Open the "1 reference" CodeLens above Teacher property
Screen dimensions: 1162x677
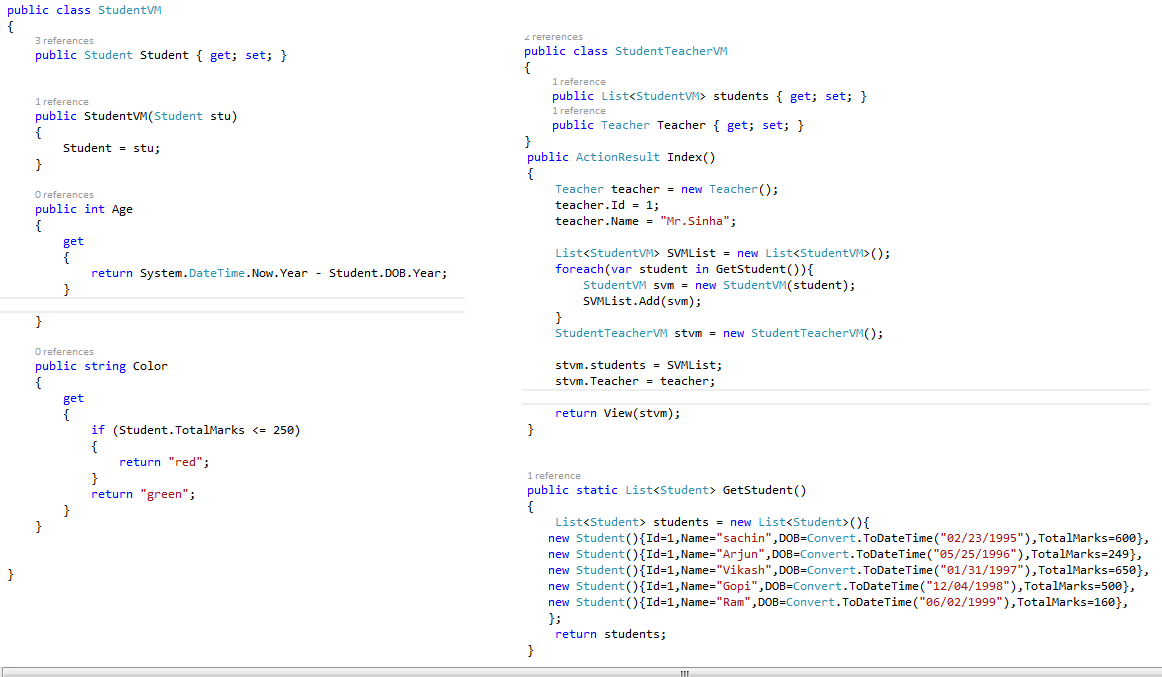[x=579, y=111]
